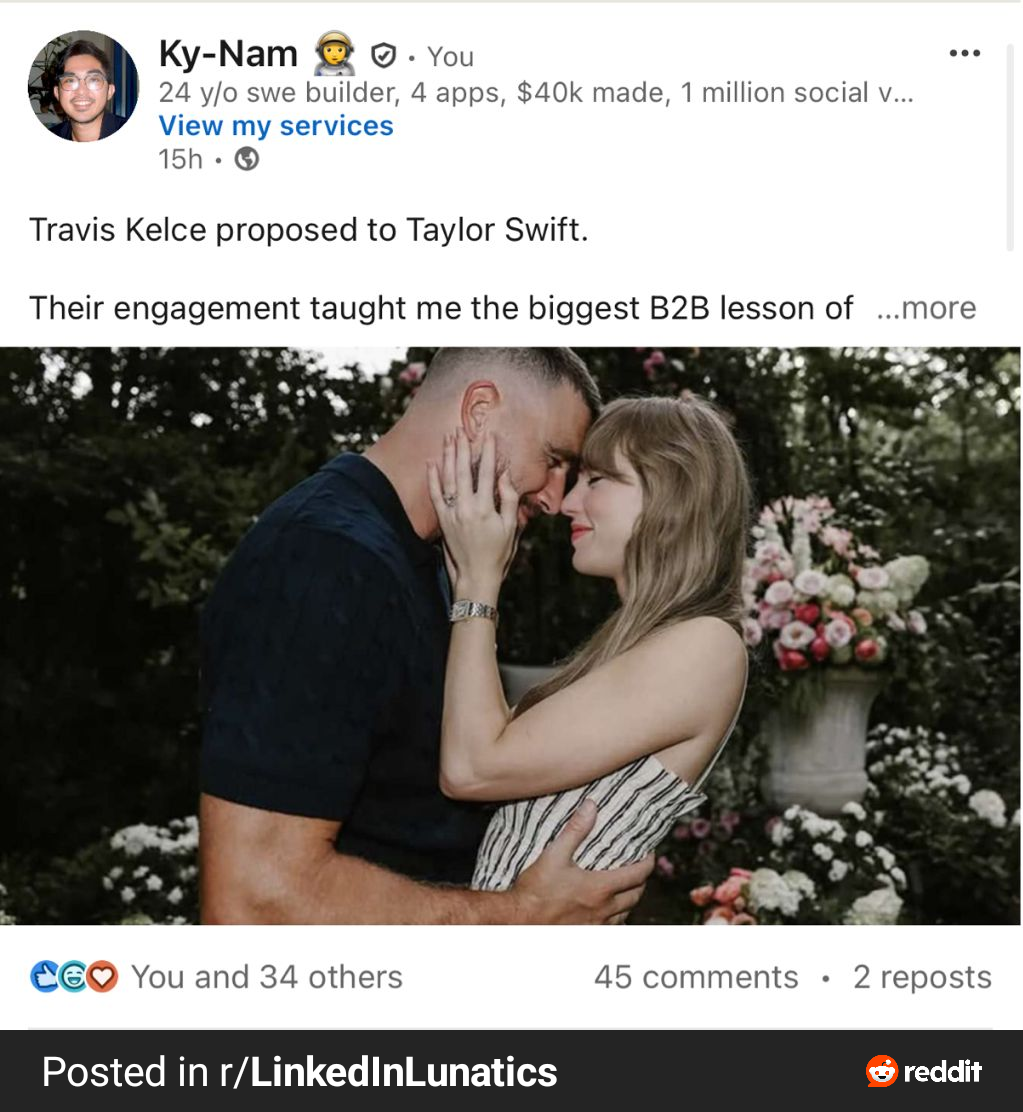Screen dimensions: 1023x1112
Task: Open Ky-Nam's profile picture
Action: coord(83,86)
